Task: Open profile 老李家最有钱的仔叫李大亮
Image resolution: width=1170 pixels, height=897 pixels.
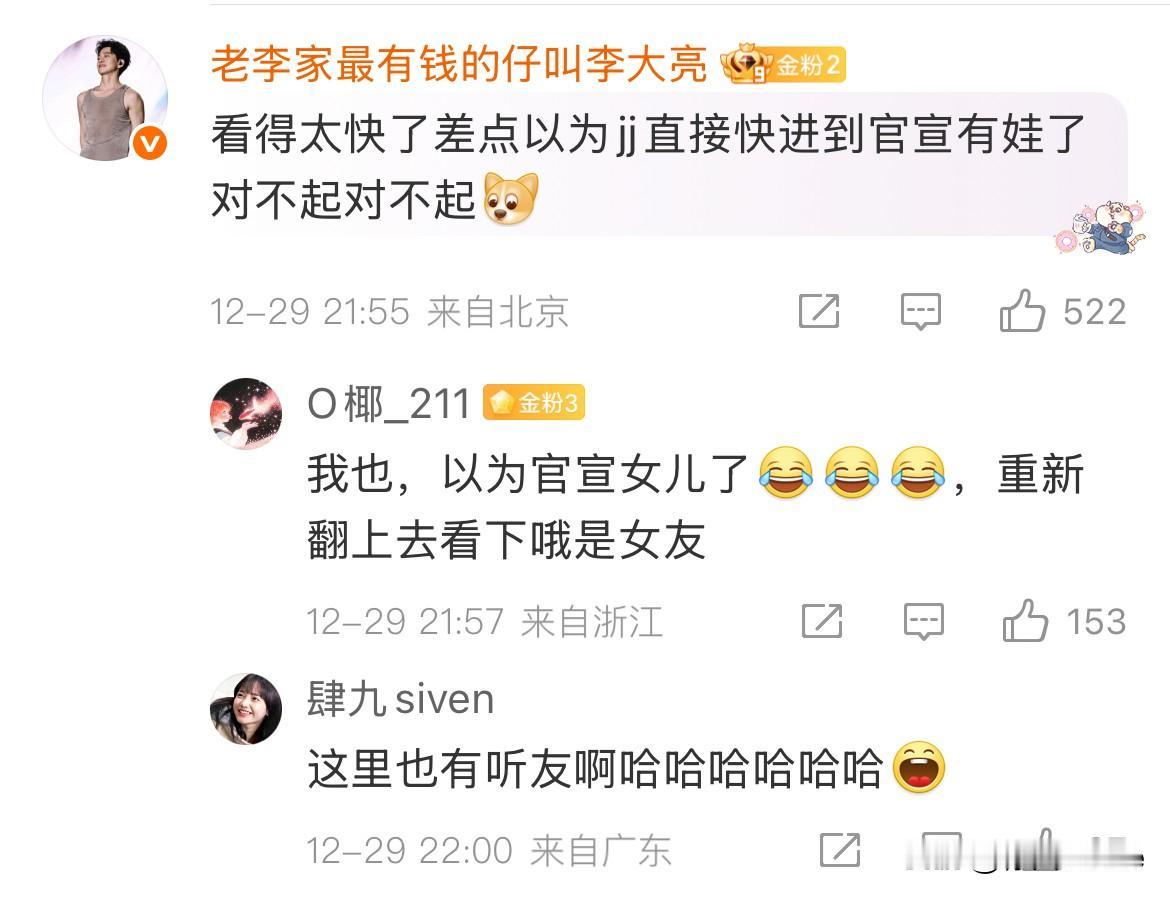Action: [459, 63]
